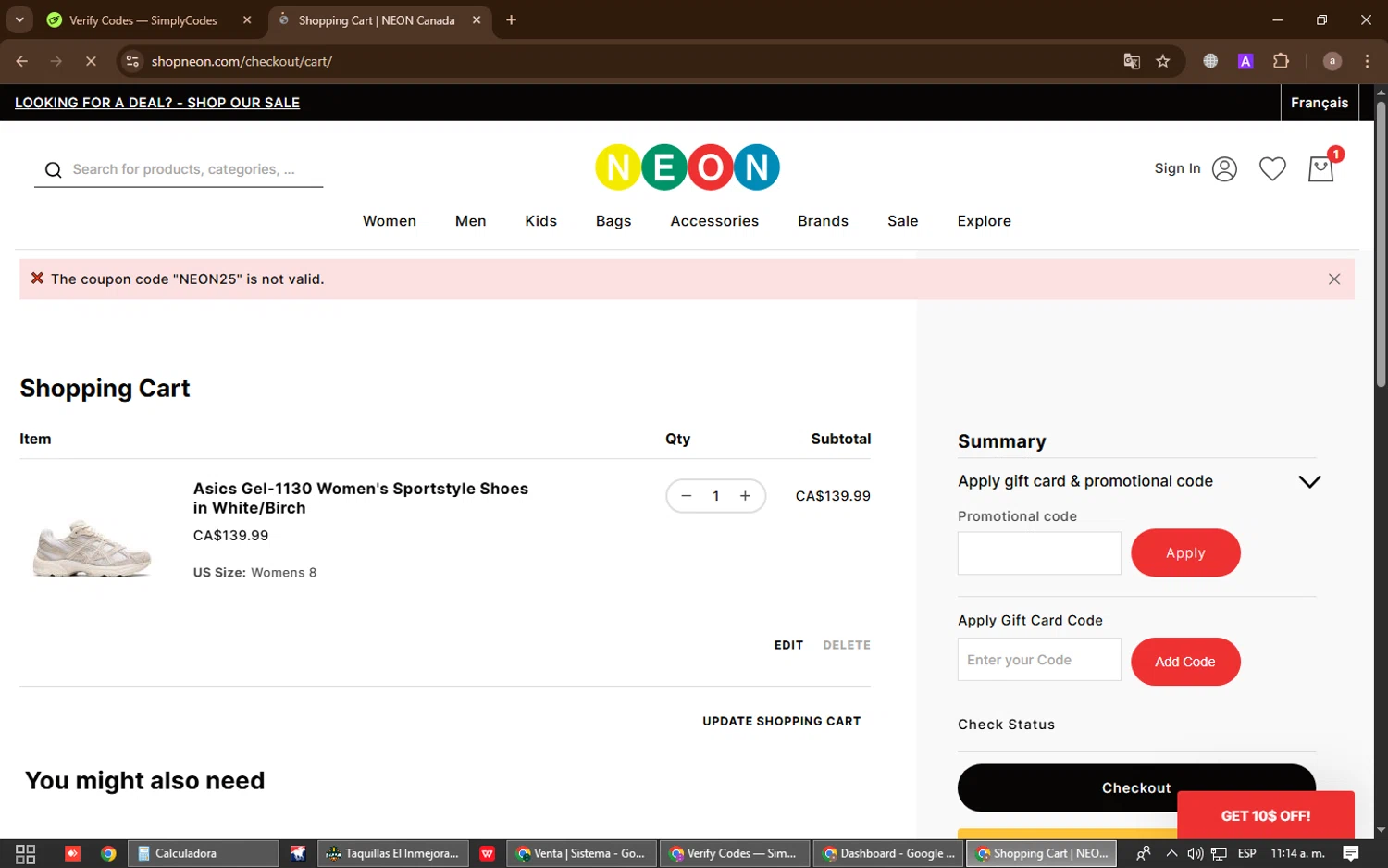Open notifications center in system tray
Viewport: 1388px width, 868px height.
[x=1350, y=853]
